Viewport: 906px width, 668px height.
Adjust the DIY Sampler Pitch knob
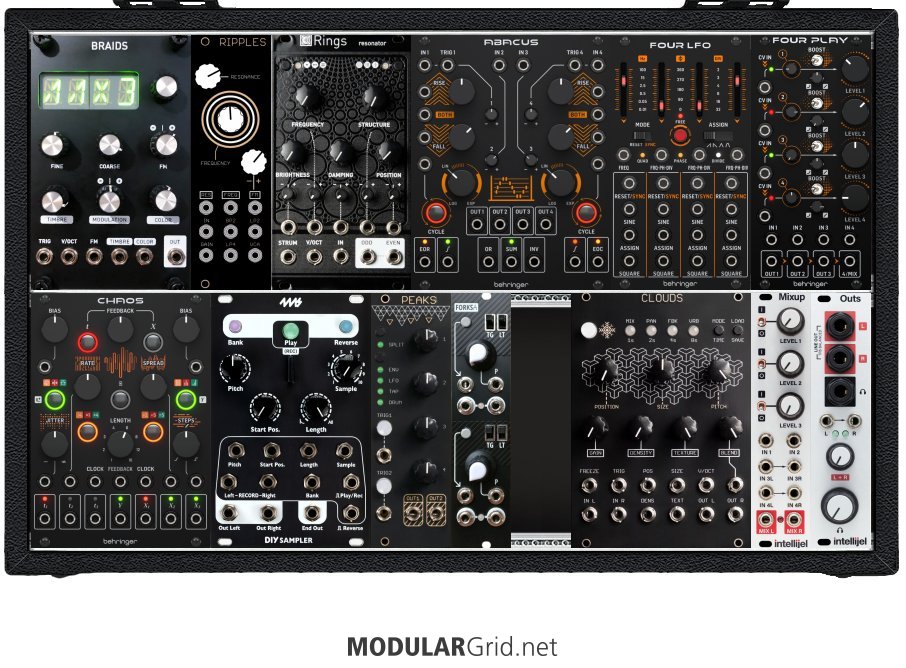click(x=235, y=369)
